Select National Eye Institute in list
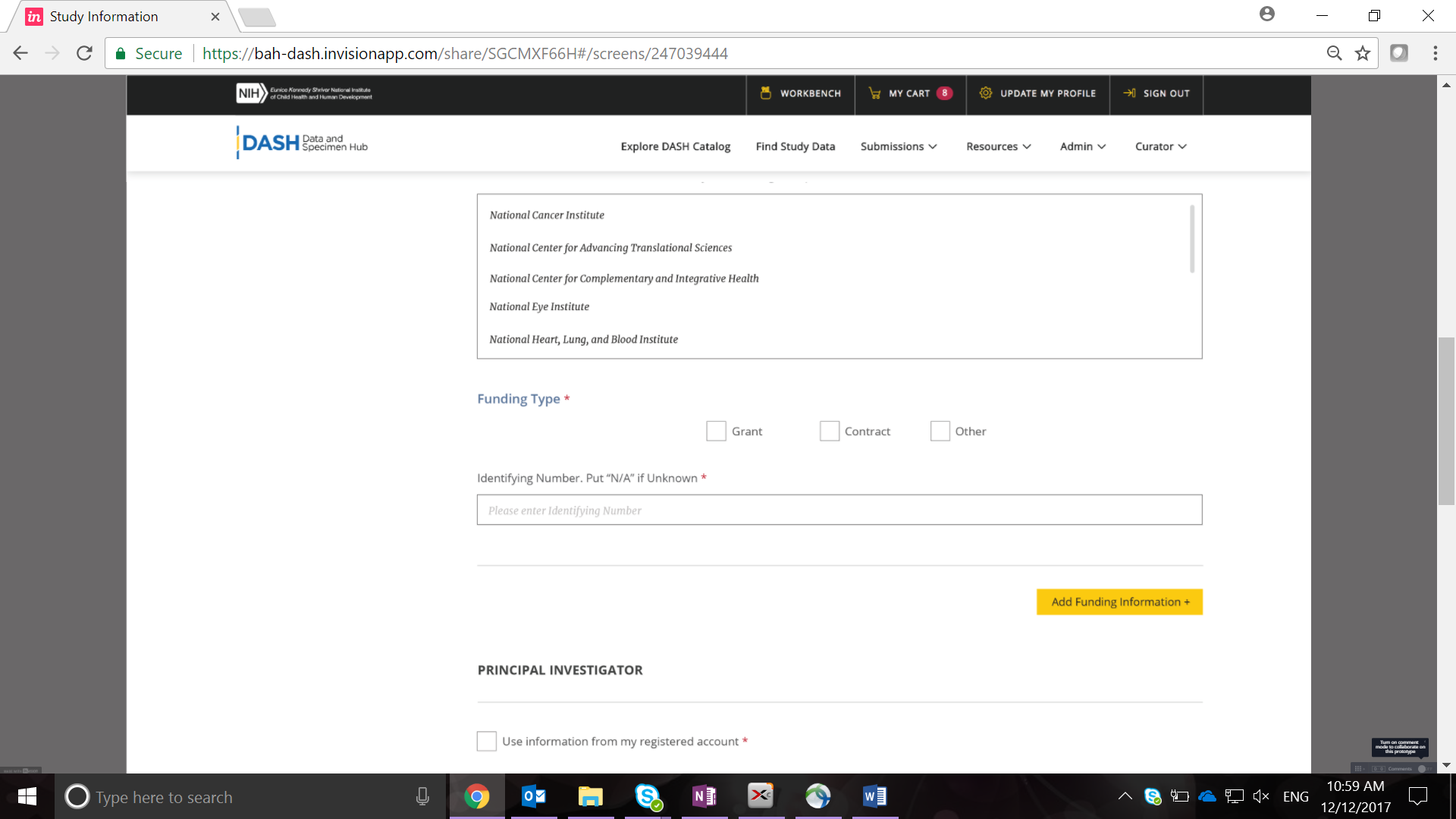This screenshot has height=819, width=1456. [539, 307]
